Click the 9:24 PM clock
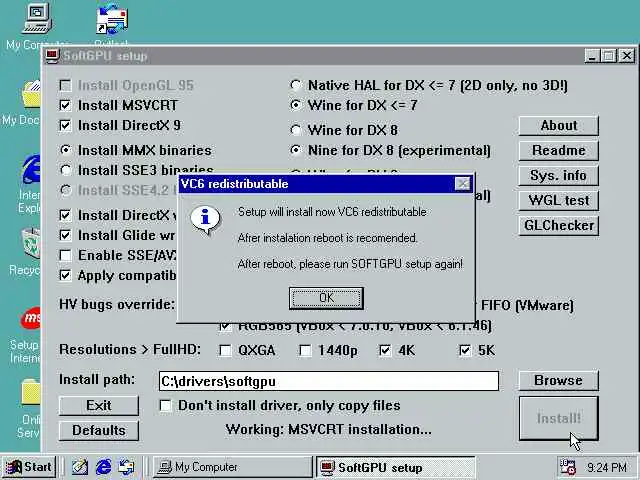 [607, 467]
